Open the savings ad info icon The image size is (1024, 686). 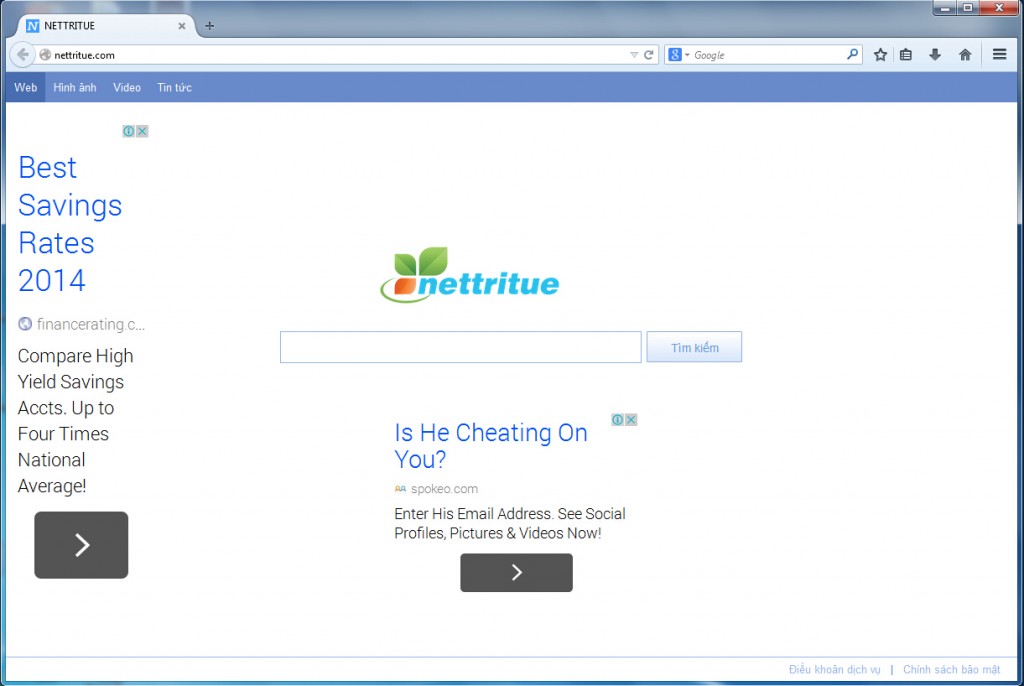(x=129, y=131)
